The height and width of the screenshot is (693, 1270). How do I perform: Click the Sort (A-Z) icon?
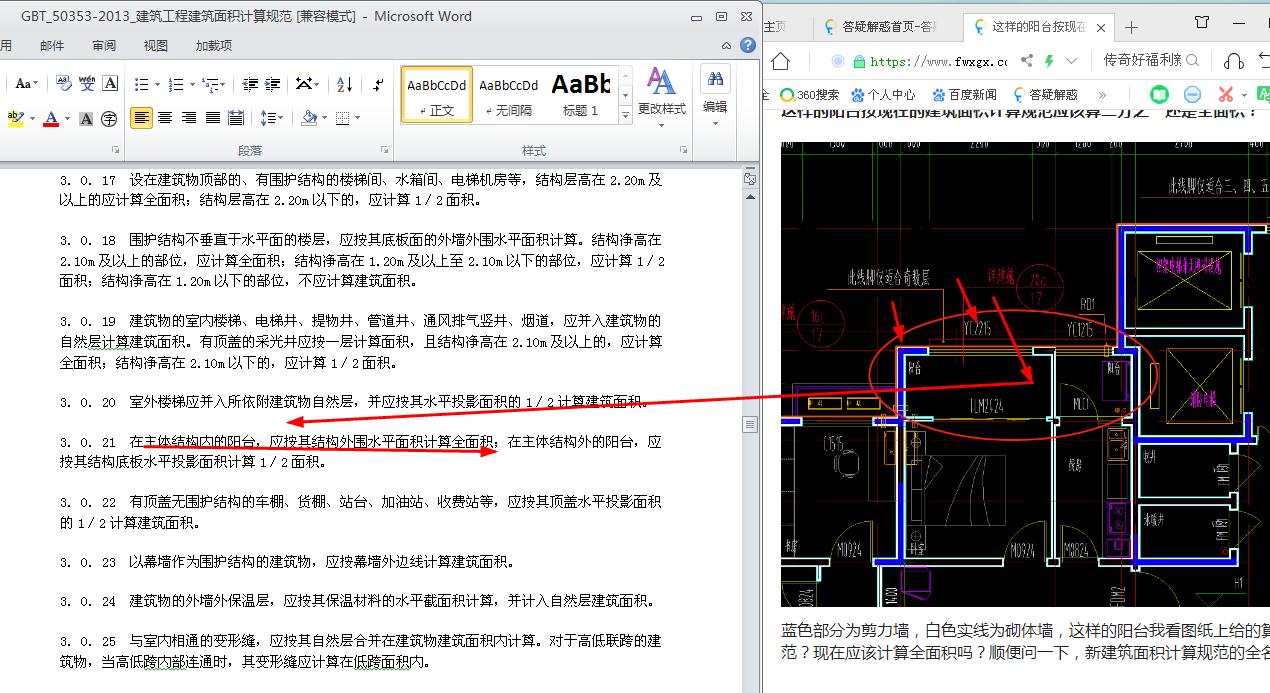(x=345, y=84)
